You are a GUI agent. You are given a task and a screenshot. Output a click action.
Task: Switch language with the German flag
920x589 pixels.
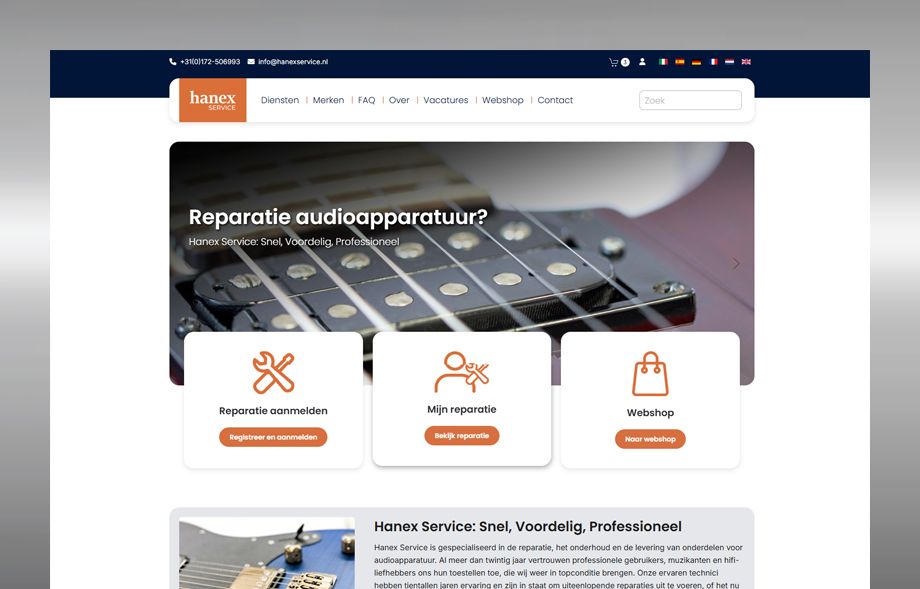tap(696, 62)
